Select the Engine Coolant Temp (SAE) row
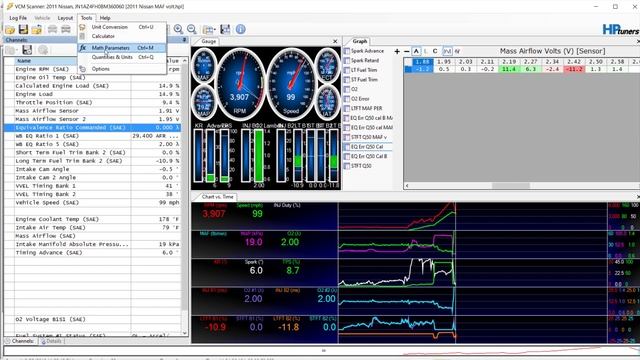Viewport: 640px width, 360px height. click(x=92, y=219)
